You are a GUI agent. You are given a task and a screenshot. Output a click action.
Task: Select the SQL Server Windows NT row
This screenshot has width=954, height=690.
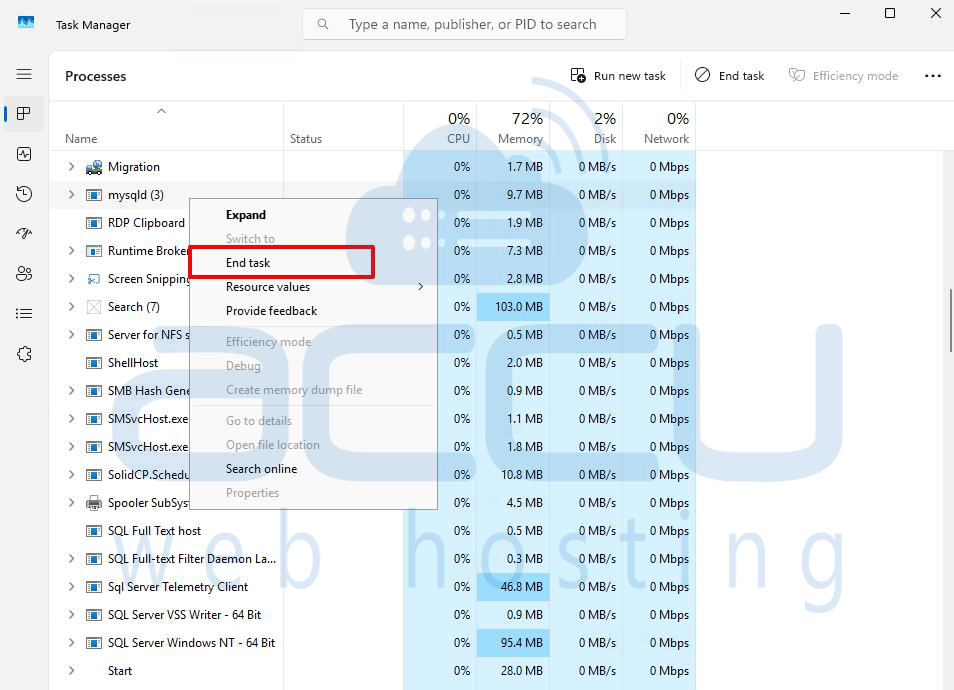[x=372, y=643]
